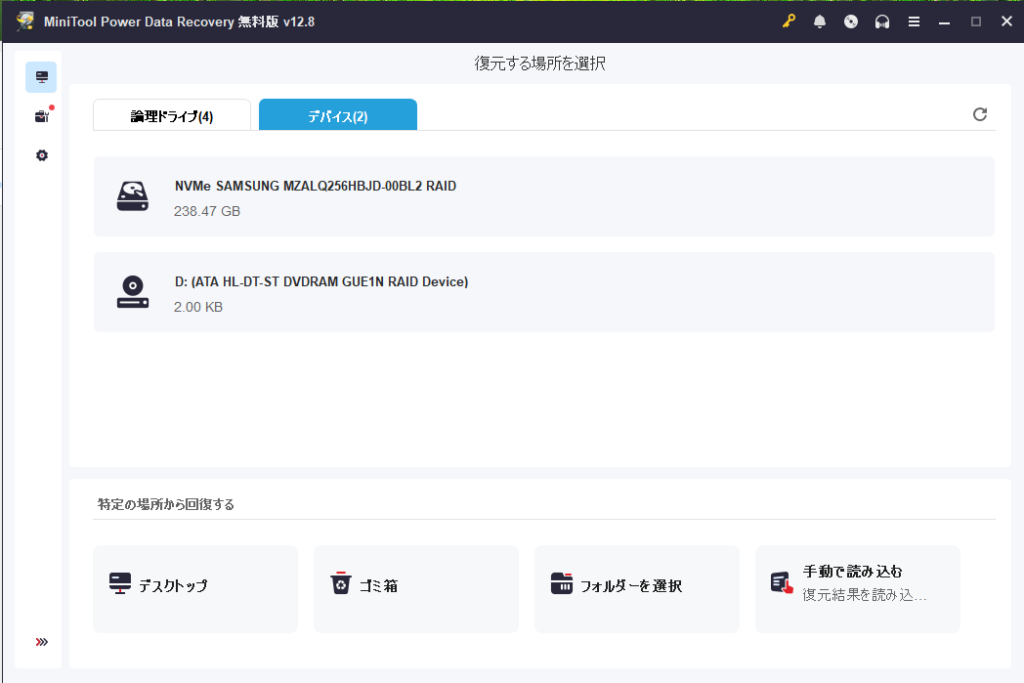Switch to the 論理ドライブ(4) tab

172,116
